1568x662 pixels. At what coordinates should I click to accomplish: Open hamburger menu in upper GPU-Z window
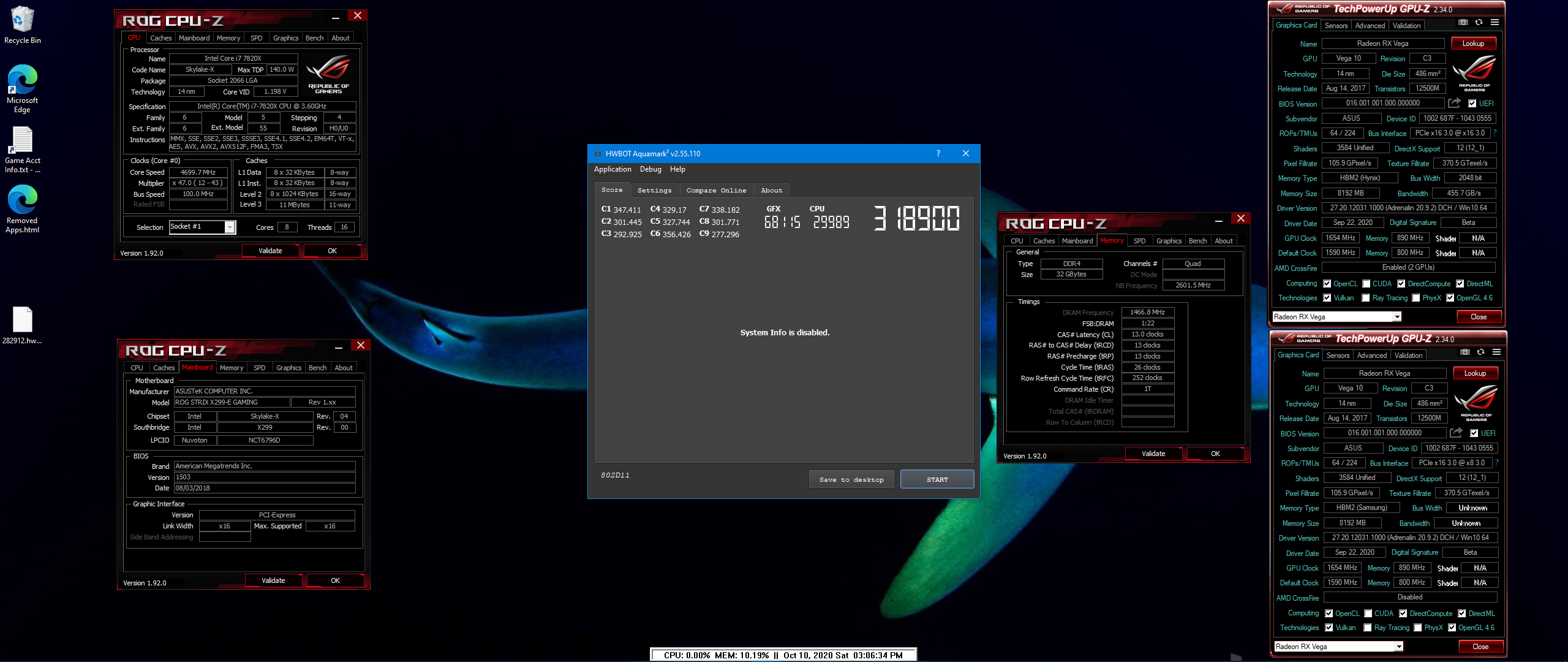(x=1494, y=22)
